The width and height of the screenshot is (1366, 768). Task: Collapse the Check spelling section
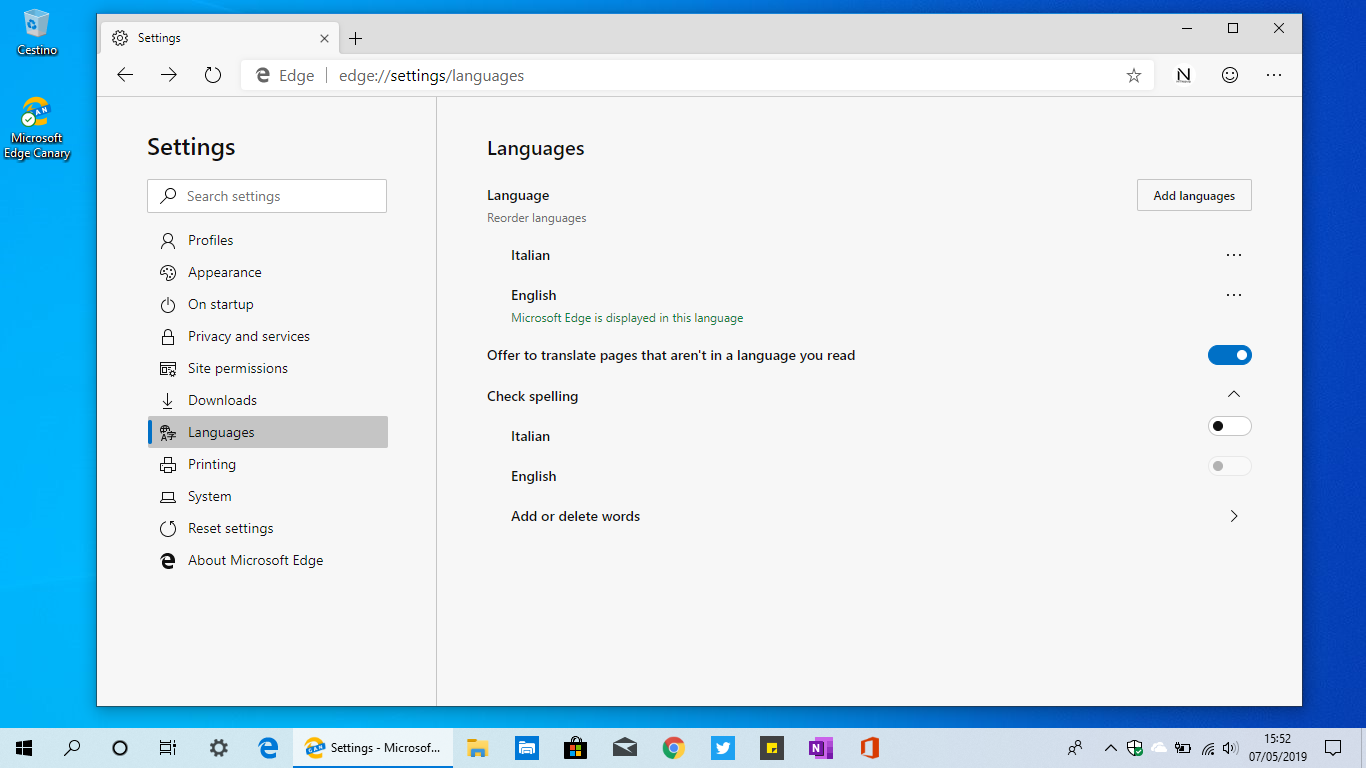pyautogui.click(x=1233, y=394)
